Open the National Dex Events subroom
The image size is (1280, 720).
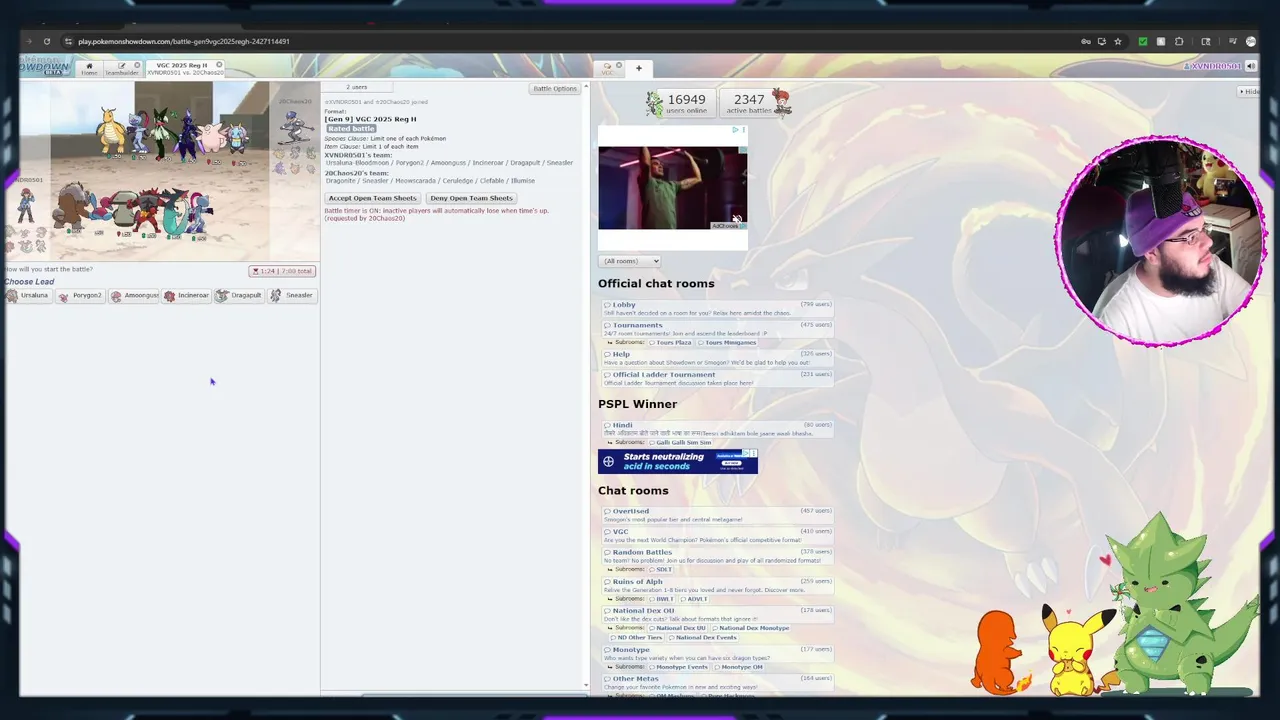coord(703,637)
